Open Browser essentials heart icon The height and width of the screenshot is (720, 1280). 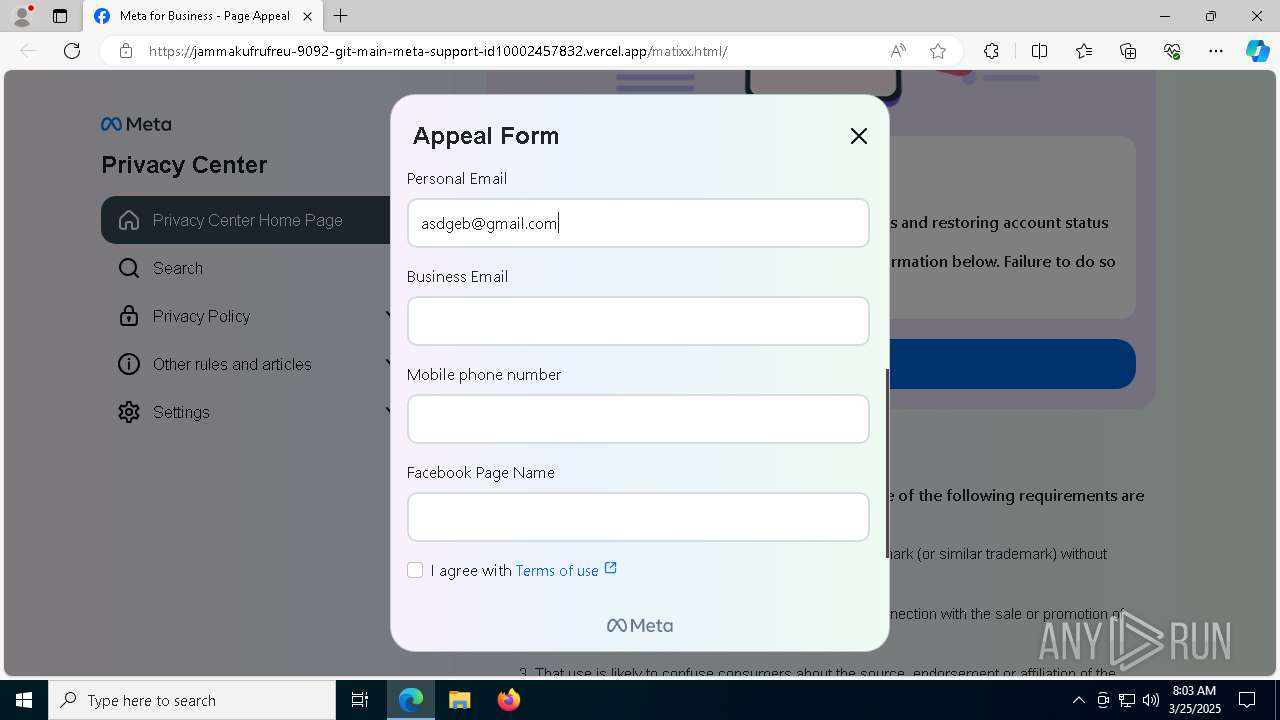point(1172,51)
